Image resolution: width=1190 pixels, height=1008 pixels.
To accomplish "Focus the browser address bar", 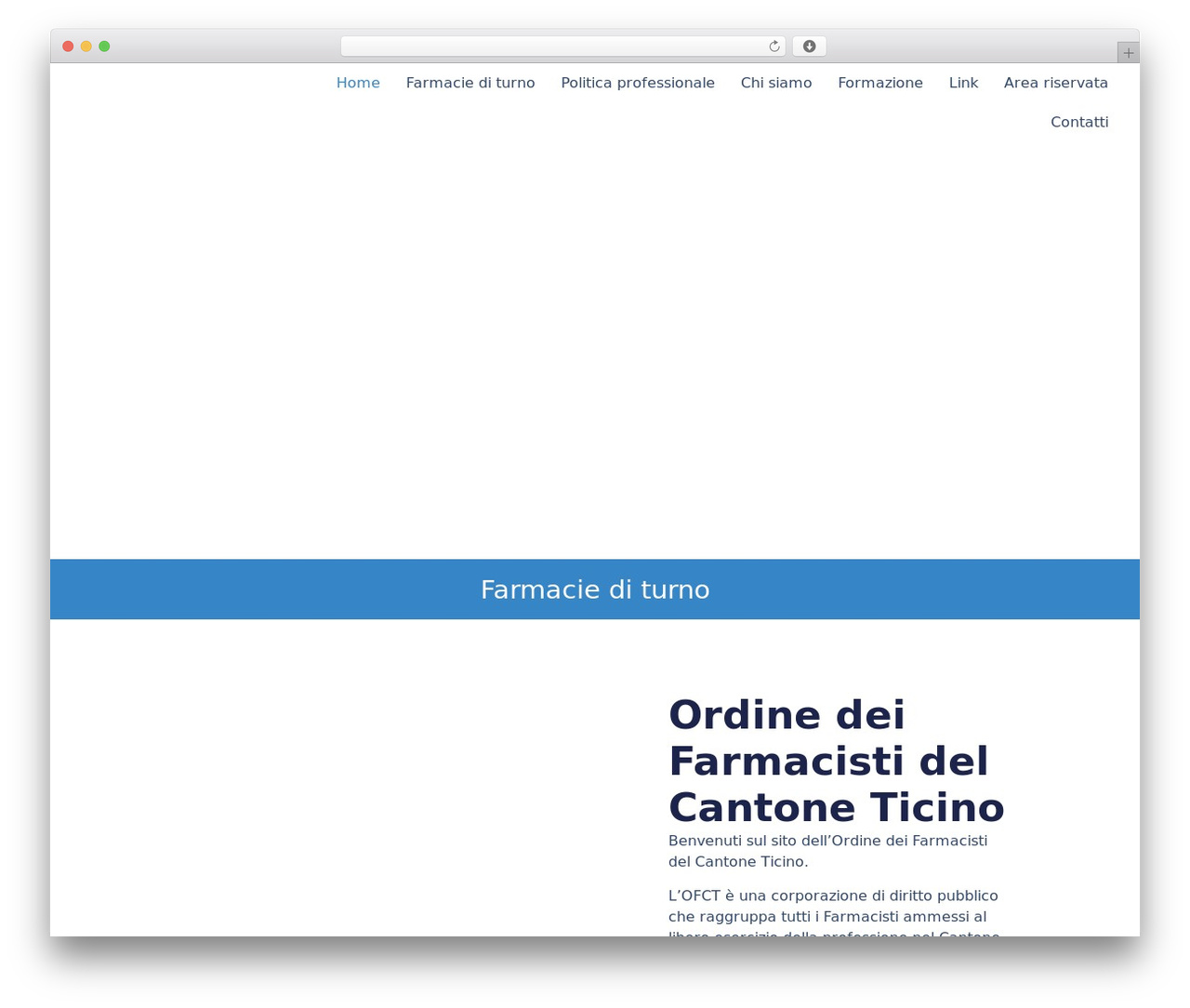I will [x=562, y=46].
